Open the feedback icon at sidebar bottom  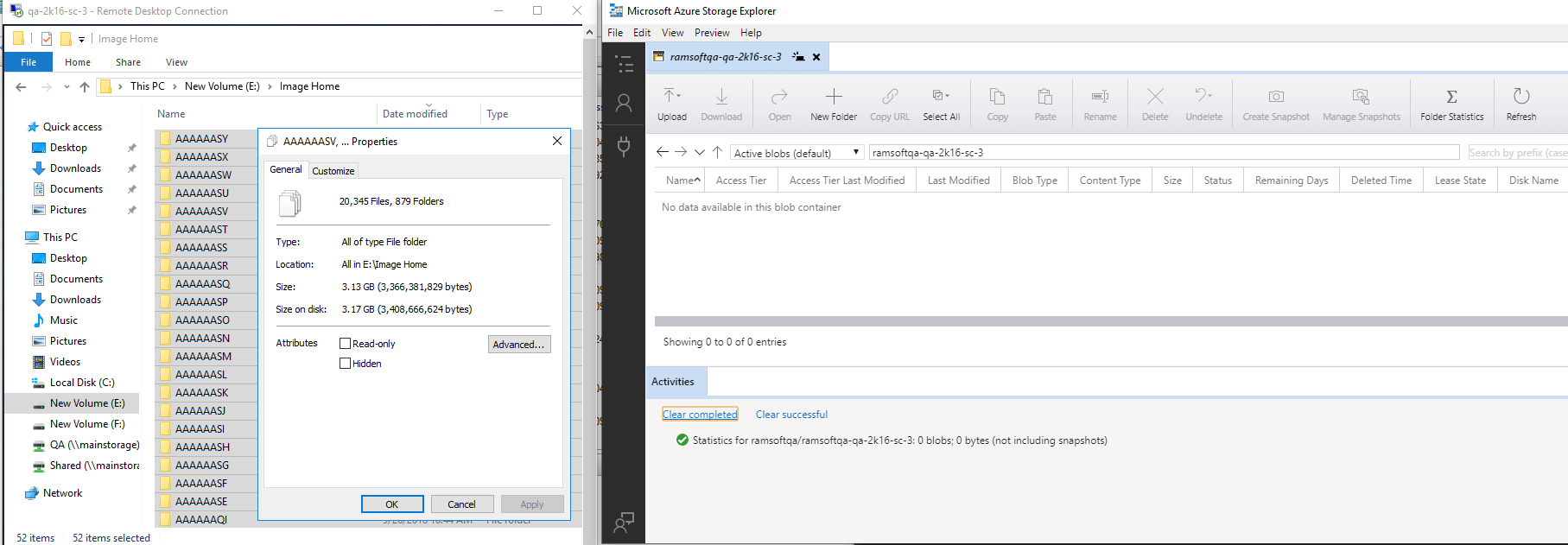[624, 522]
